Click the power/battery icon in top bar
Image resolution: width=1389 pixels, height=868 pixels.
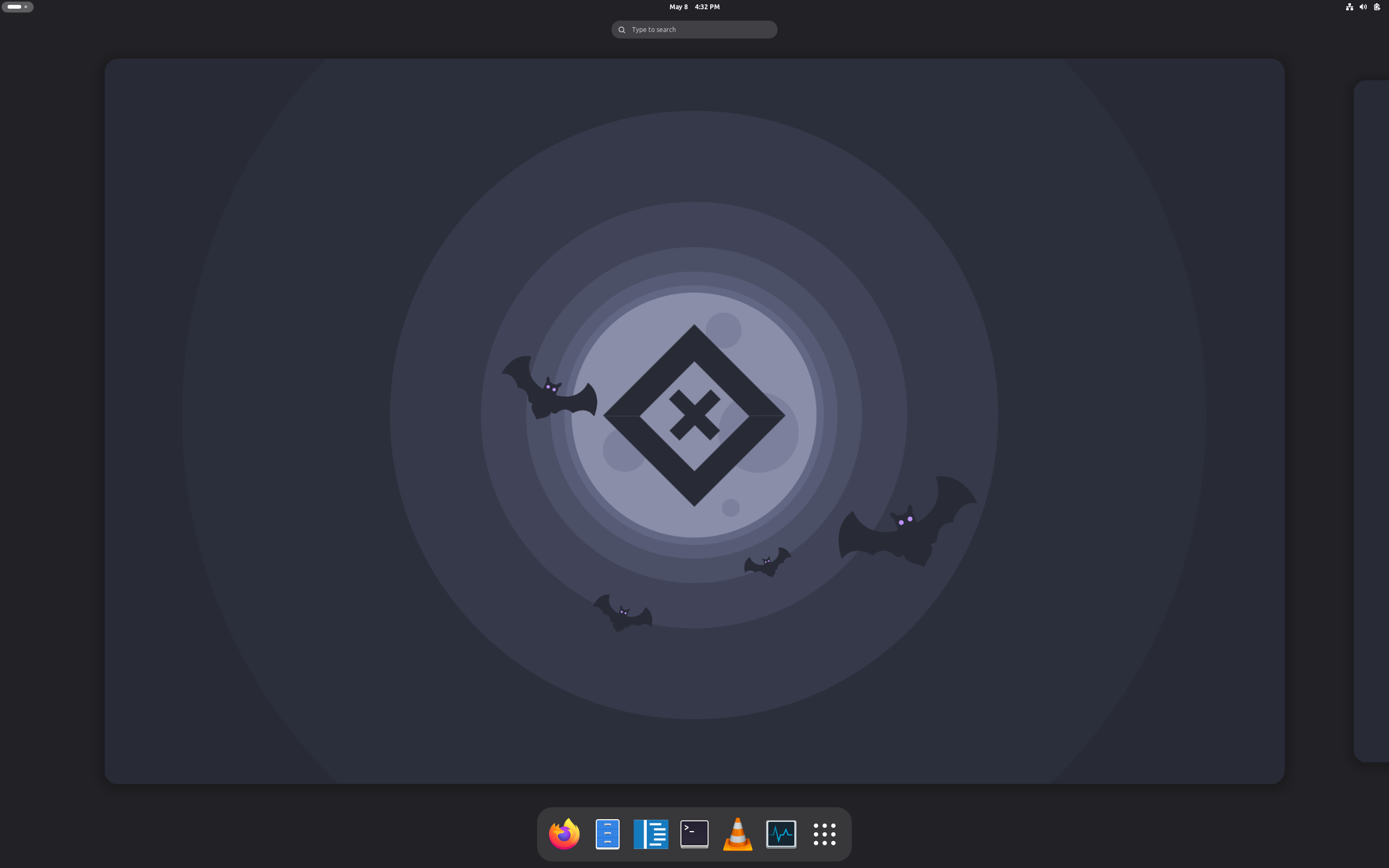[1377, 7]
